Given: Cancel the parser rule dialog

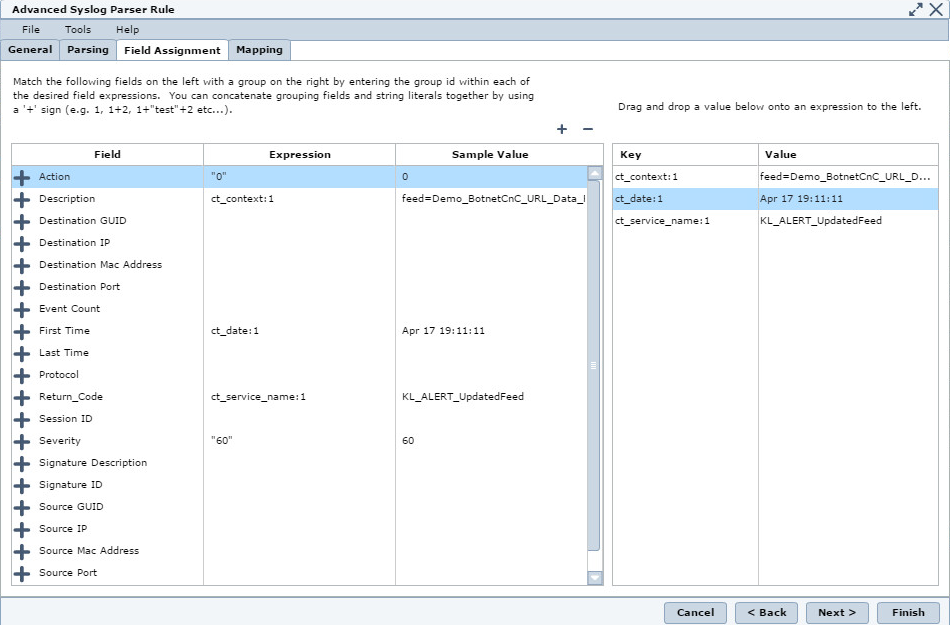Looking at the screenshot, I should [x=695, y=612].
